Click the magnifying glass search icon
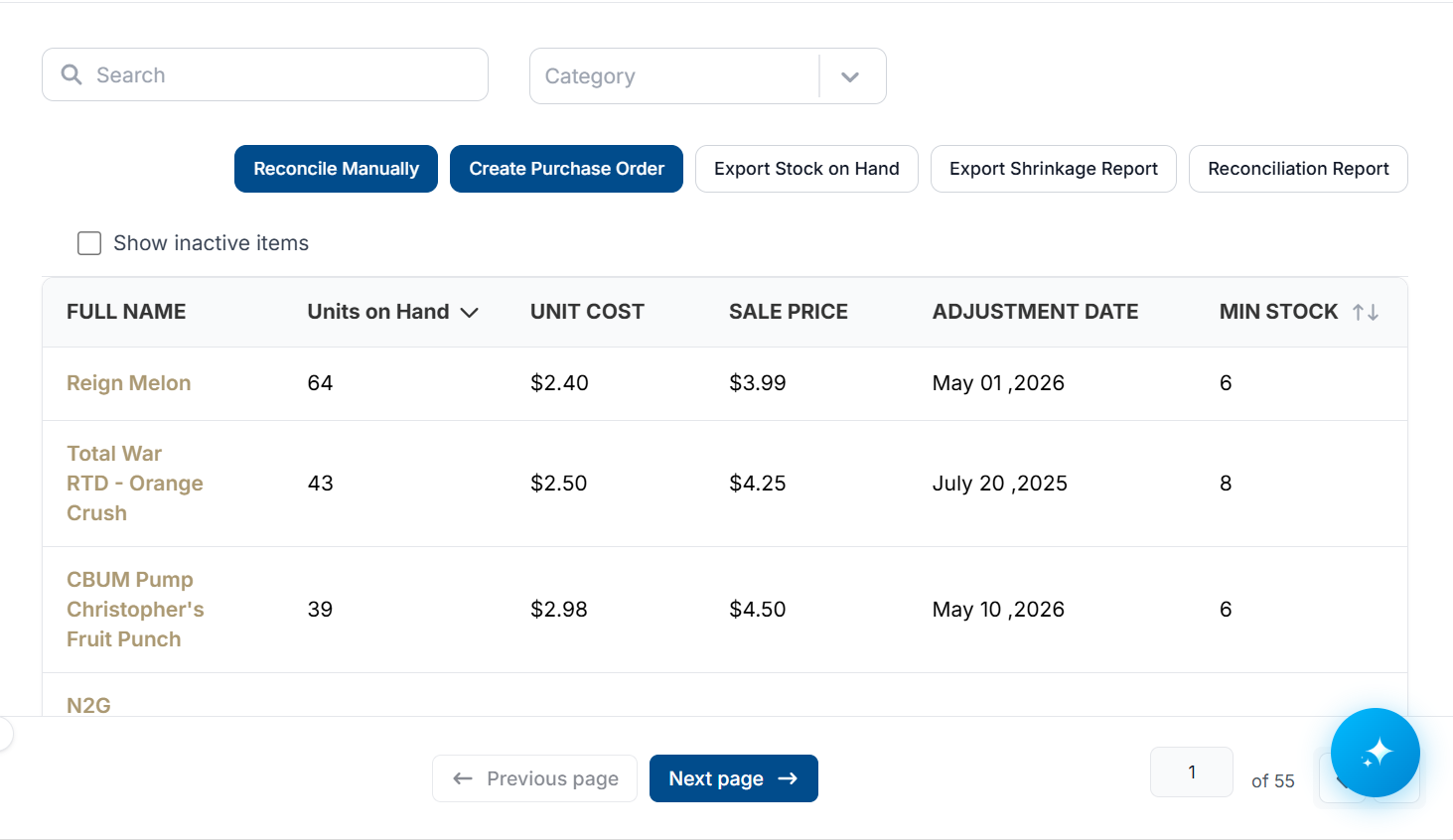This screenshot has width=1453, height=840. [72, 74]
